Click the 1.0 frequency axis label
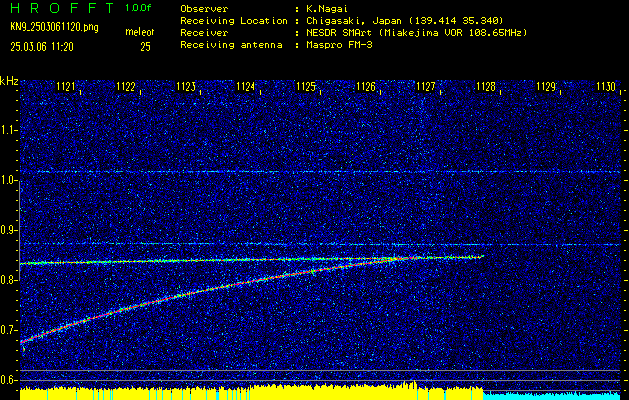 pos(8,181)
